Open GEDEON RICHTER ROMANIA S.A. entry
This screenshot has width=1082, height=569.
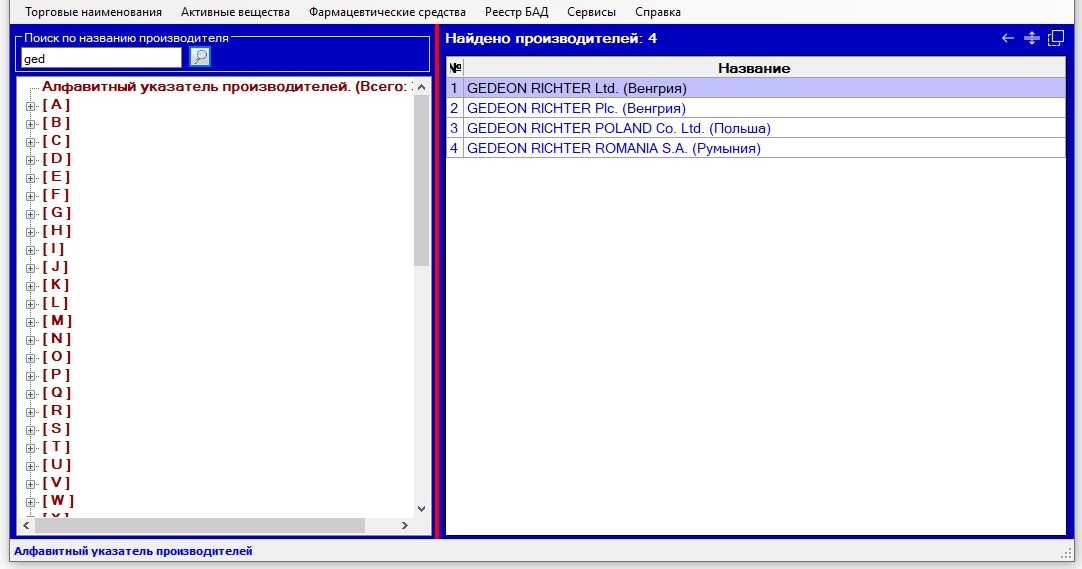point(613,148)
